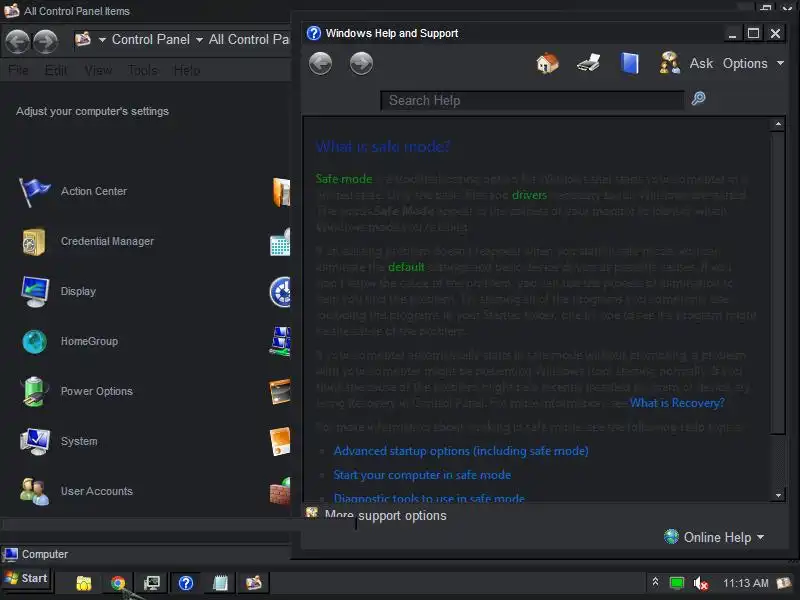Go back in Windows Help and Support
Viewport: 800px width, 600px height.
pyautogui.click(x=320, y=64)
